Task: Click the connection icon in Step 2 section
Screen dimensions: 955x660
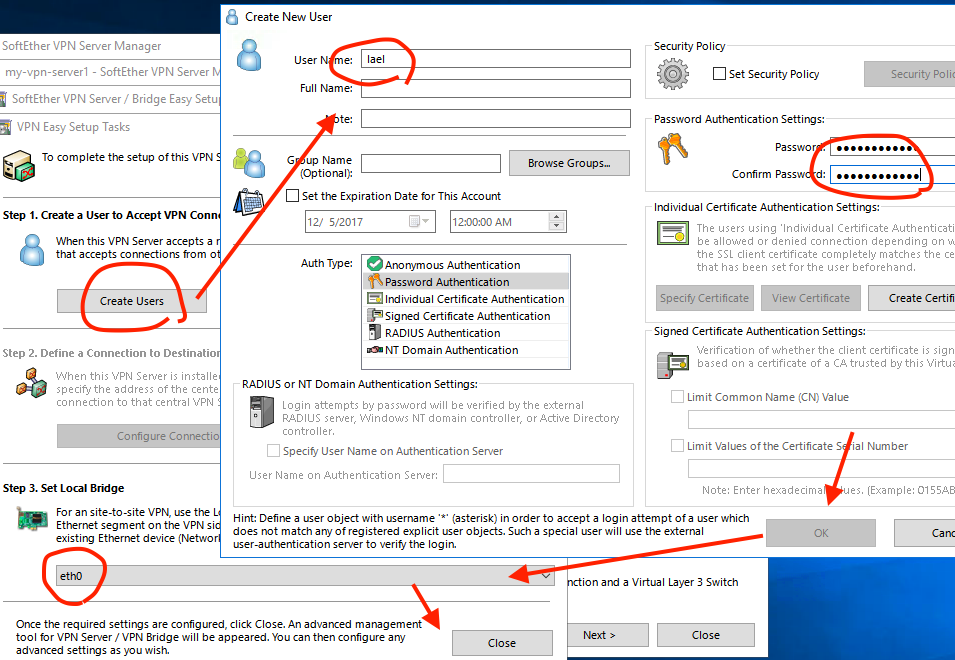Action: point(31,384)
